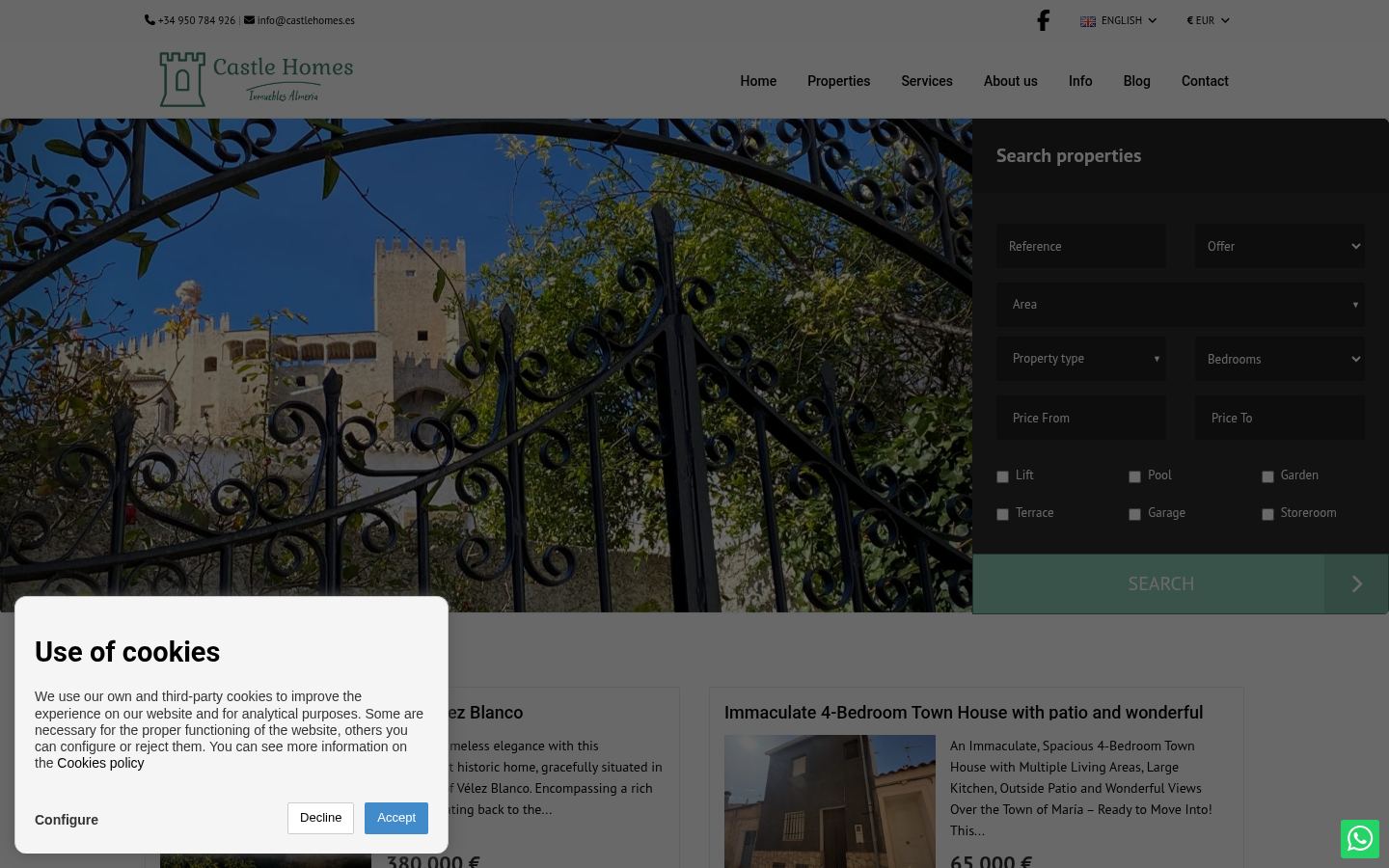
Task: Open the EUR currency dropdown
Action: pos(1208,20)
